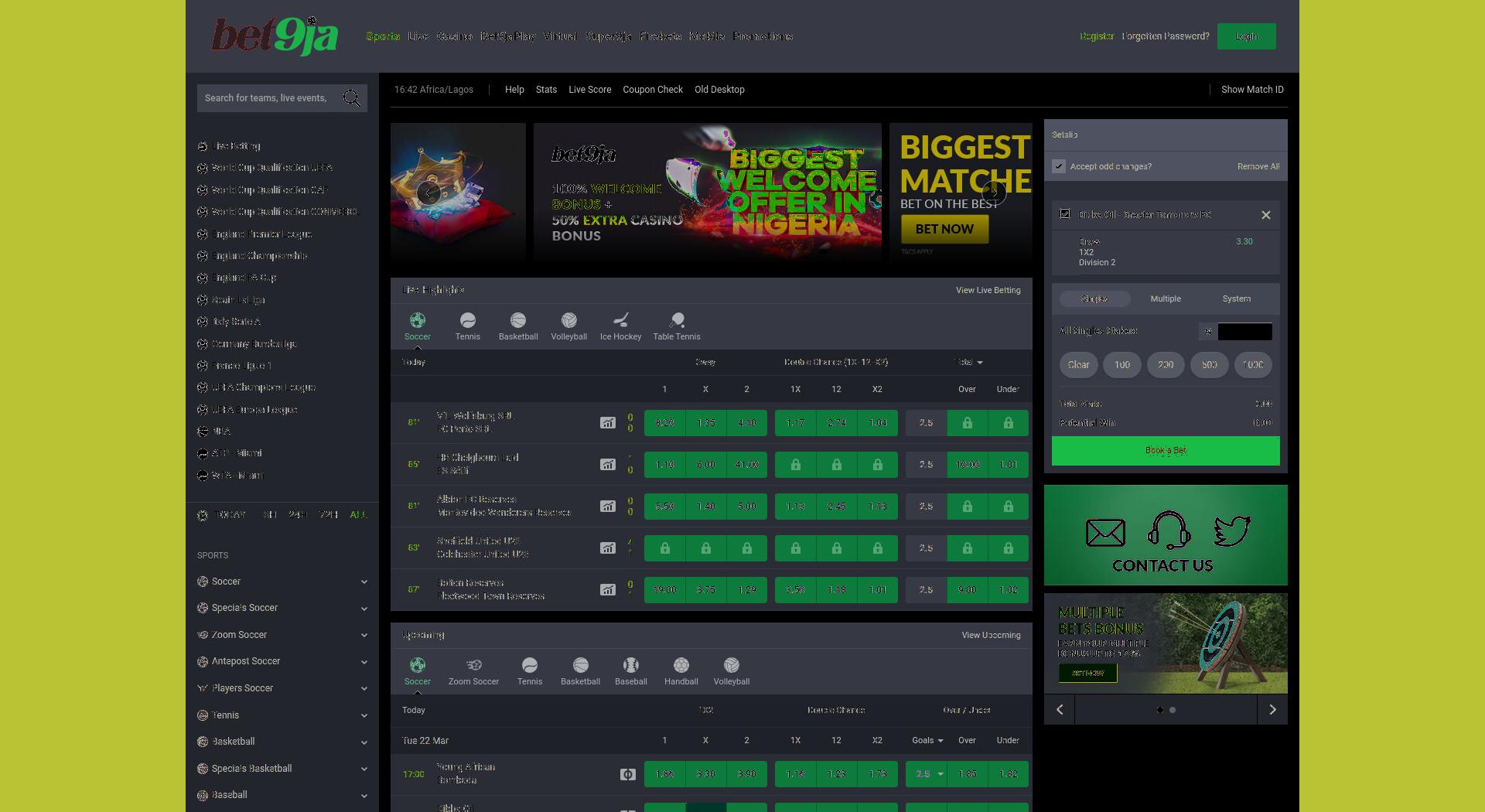Open the Sports top navigation tab
The height and width of the screenshot is (812, 1485).
pos(383,36)
